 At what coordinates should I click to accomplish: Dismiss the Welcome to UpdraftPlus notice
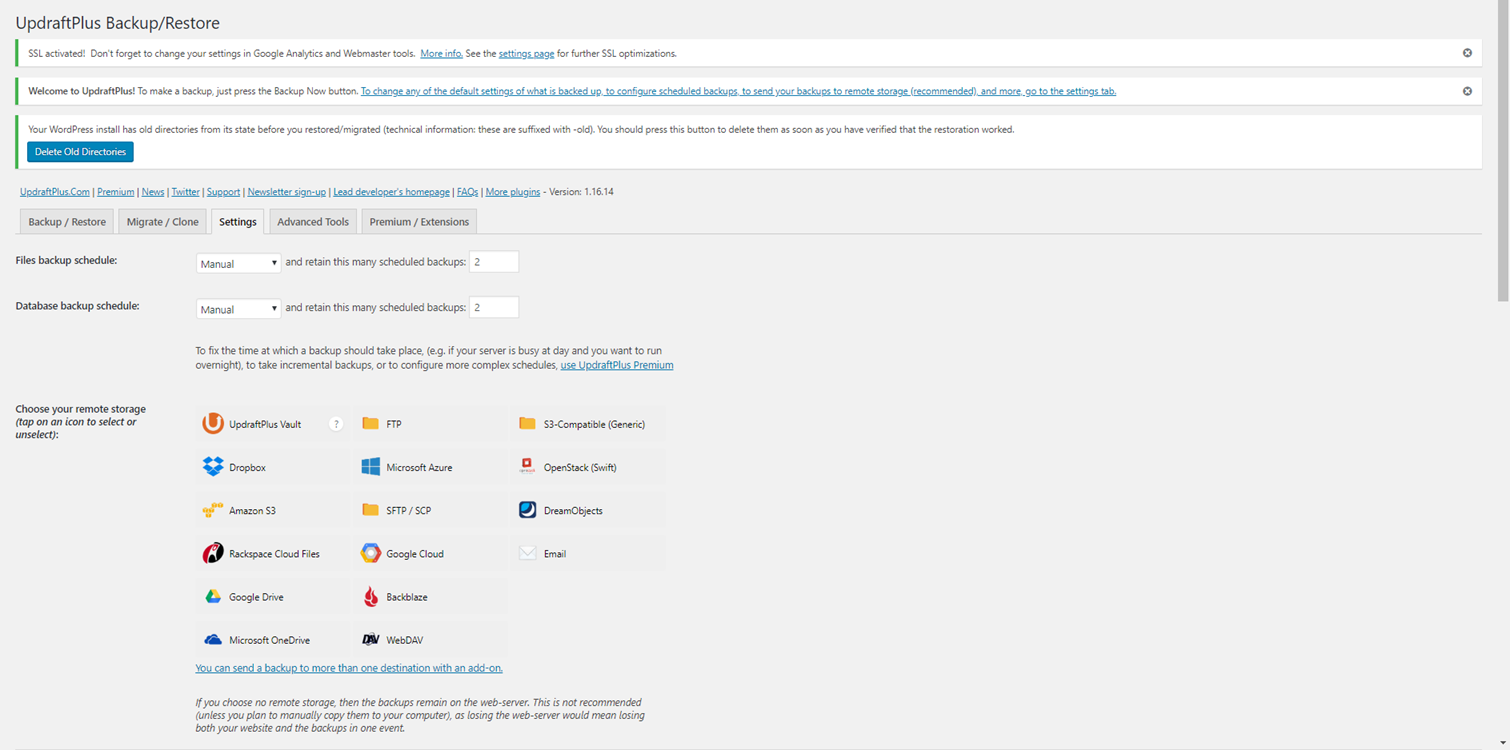click(x=1467, y=91)
